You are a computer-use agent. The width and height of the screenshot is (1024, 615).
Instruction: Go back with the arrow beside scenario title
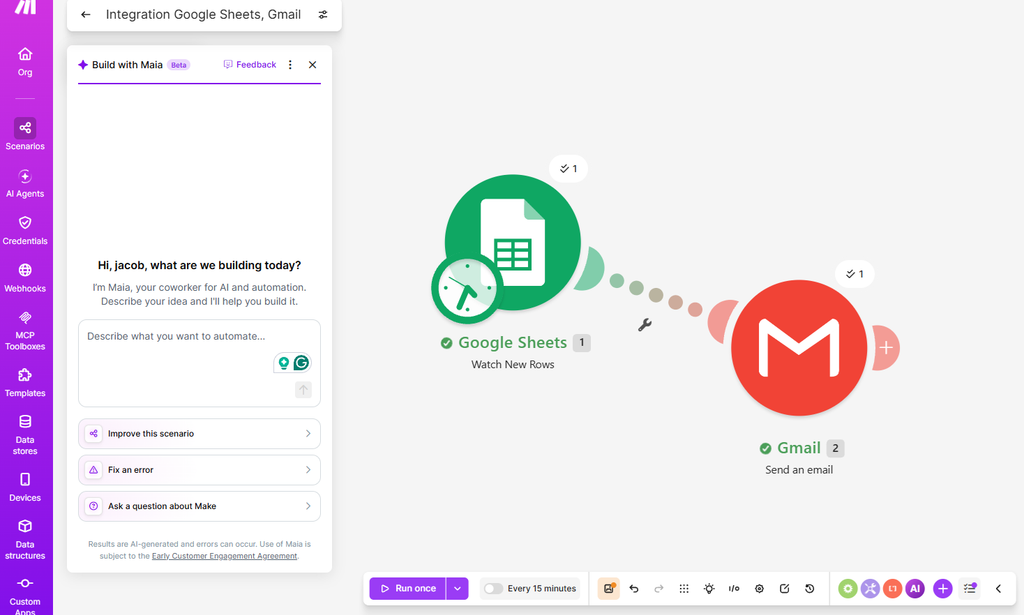[86, 14]
